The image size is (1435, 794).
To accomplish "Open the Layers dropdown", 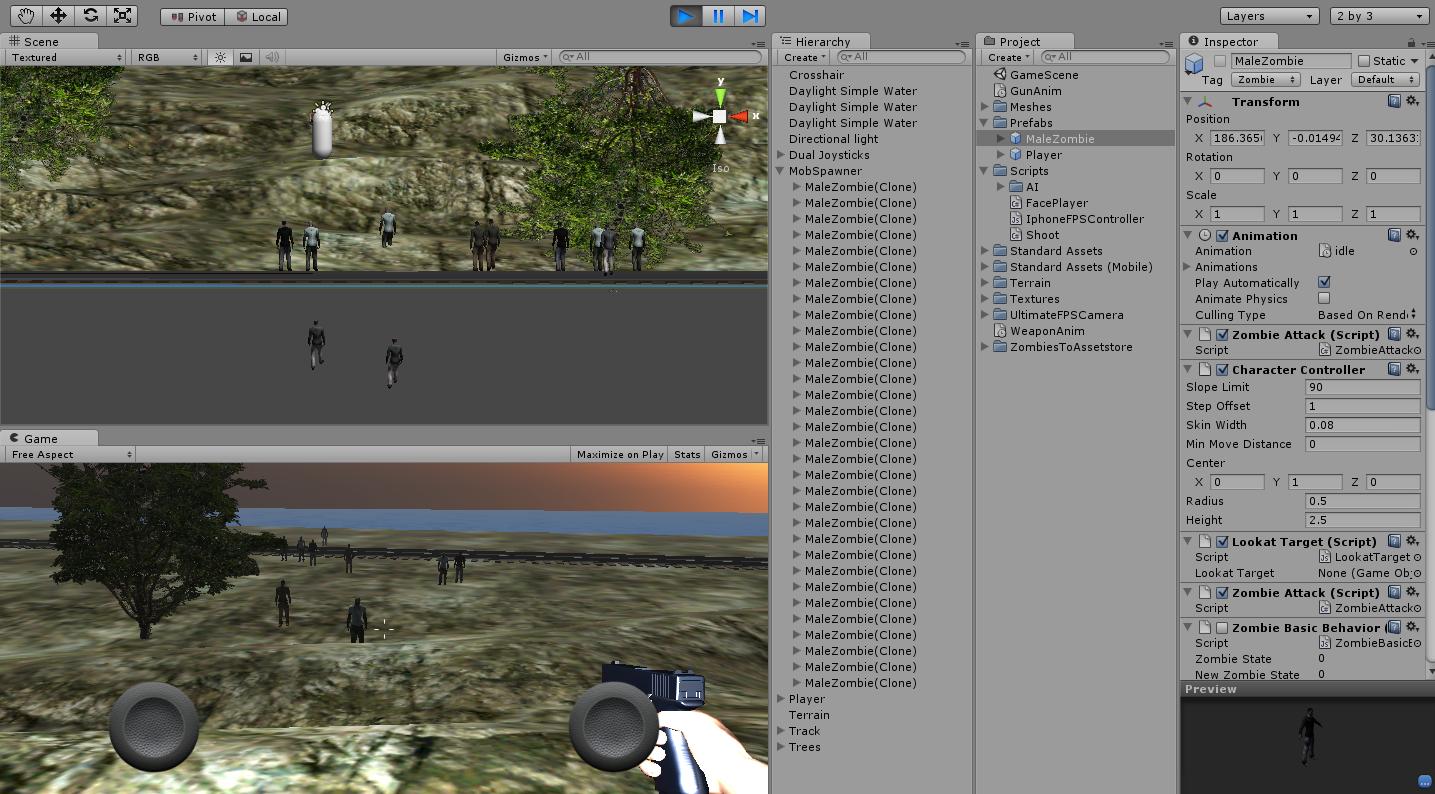I will click(x=1269, y=16).
